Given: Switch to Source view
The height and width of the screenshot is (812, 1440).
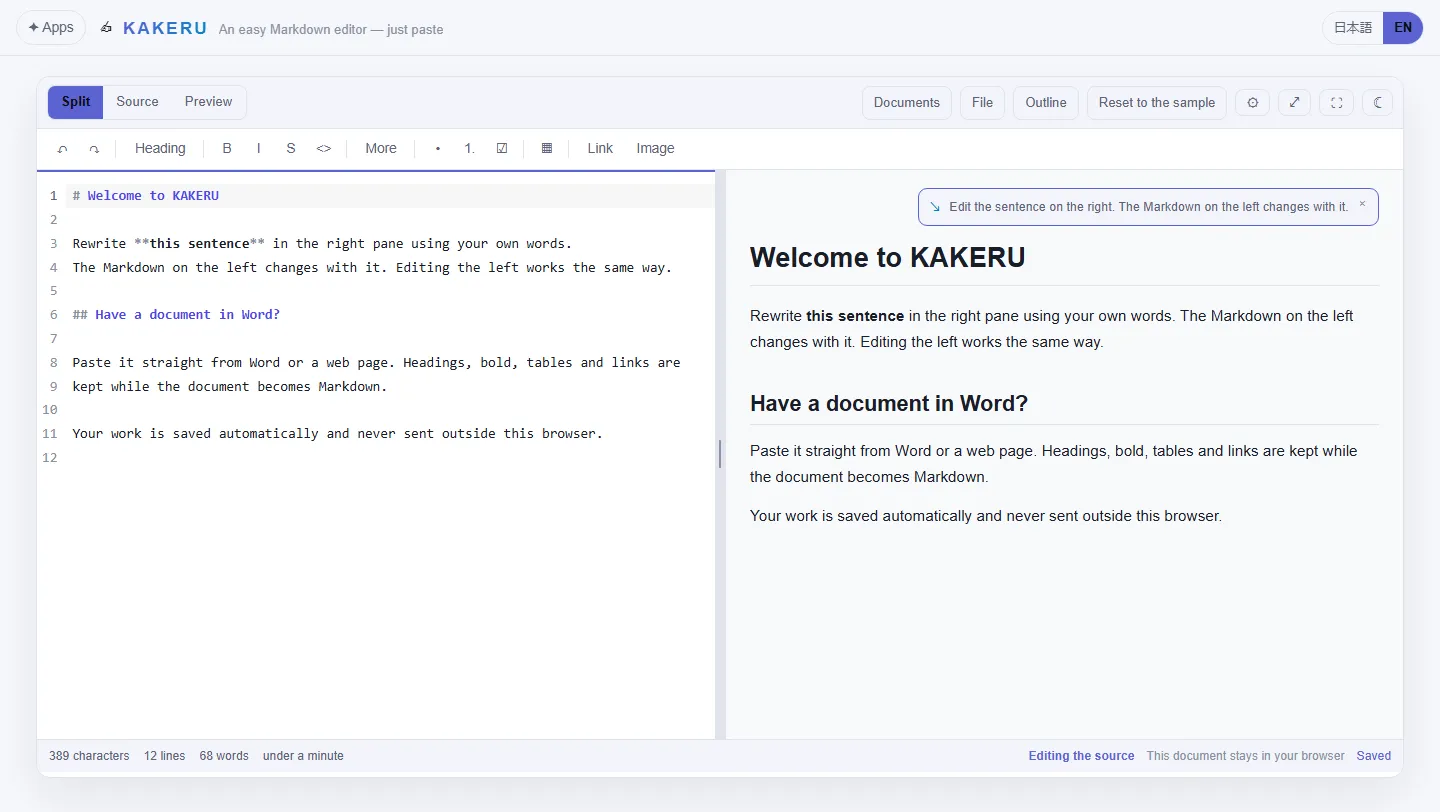Looking at the screenshot, I should point(137,102).
